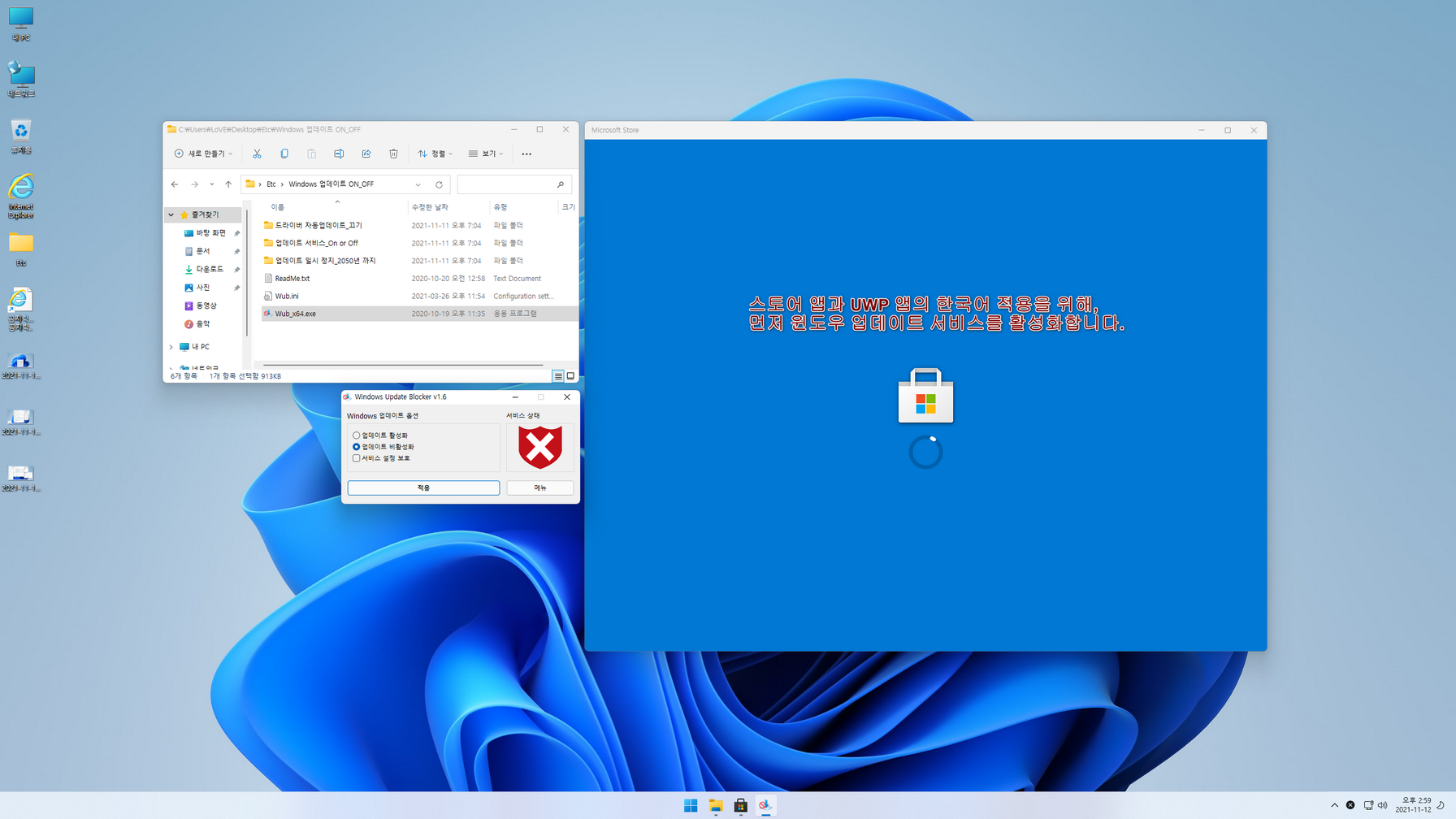
Task: Click the network icon in system tray
Action: click(x=1368, y=805)
